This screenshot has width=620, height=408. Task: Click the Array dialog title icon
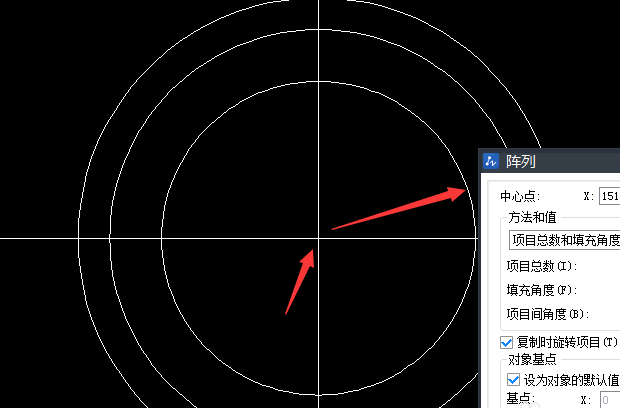(491, 161)
